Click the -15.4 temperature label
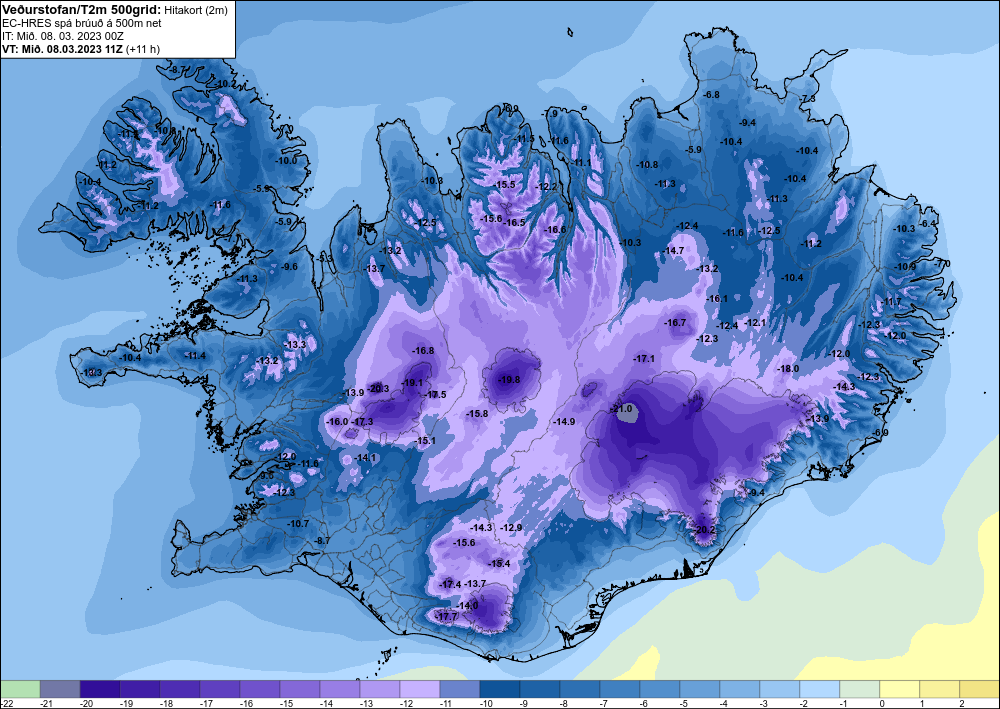Screen dimensions: 1000x709 pyautogui.click(x=499, y=564)
